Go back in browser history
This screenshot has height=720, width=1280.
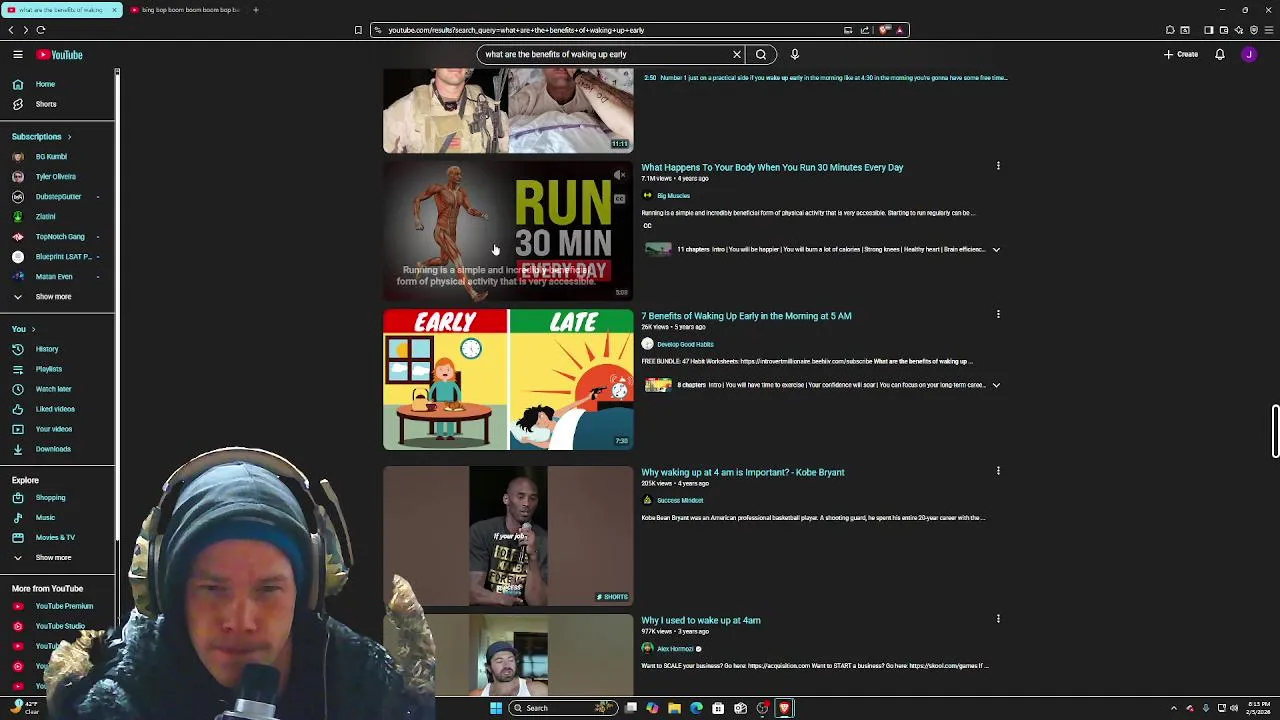(11, 30)
